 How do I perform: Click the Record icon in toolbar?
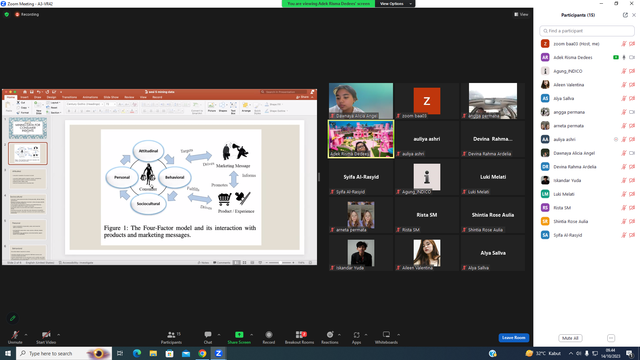(x=269, y=335)
